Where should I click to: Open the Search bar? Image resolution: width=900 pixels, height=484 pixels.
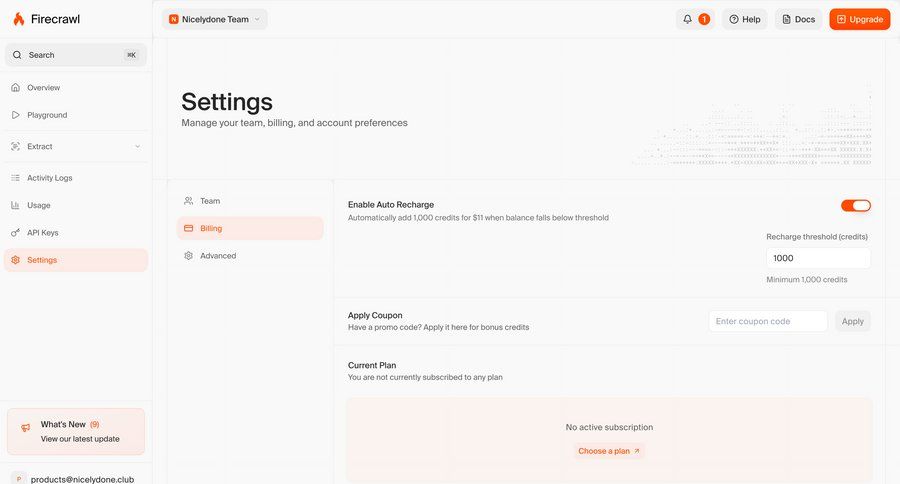[75, 55]
